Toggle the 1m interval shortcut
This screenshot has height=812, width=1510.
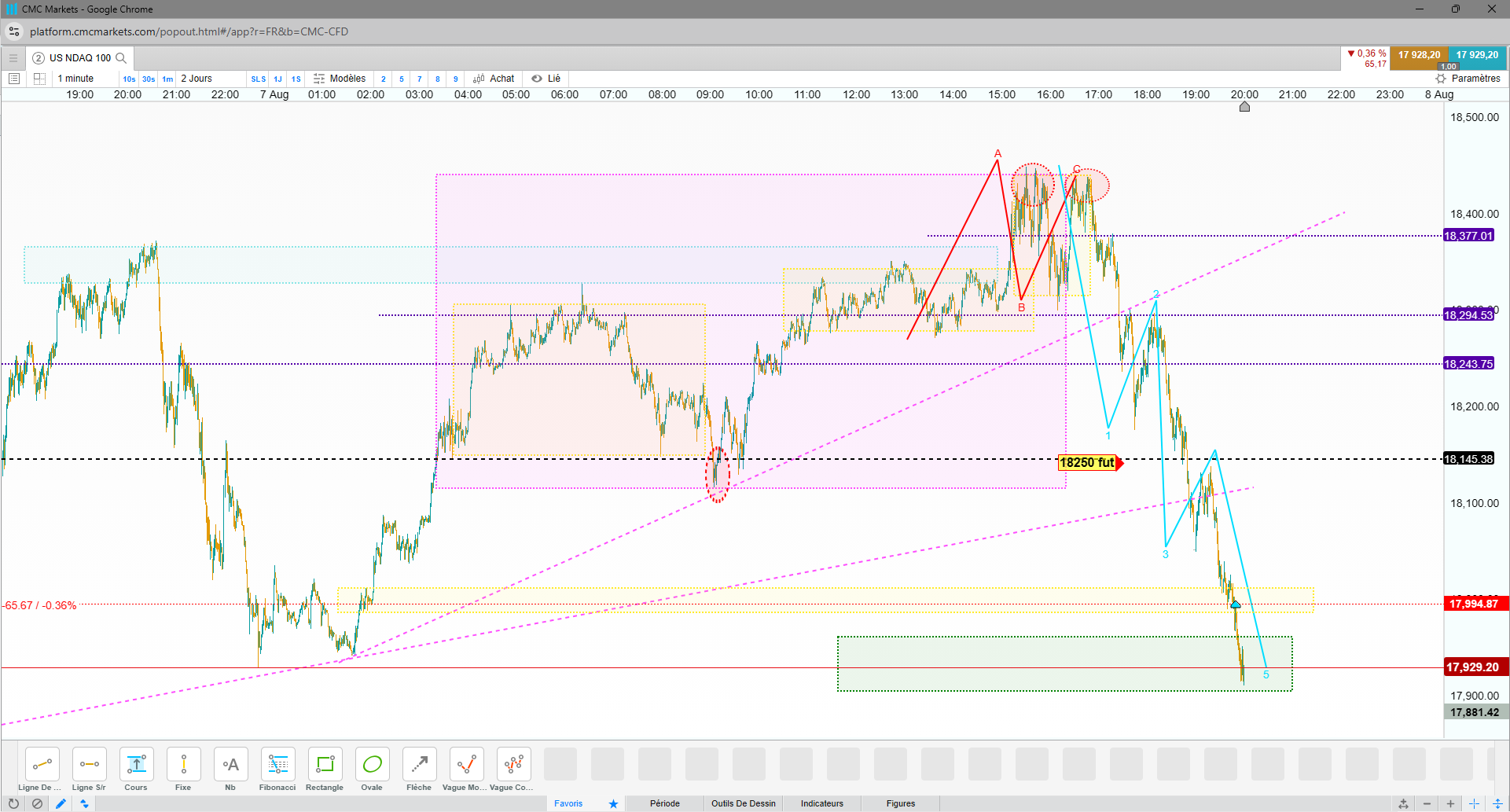(167, 79)
